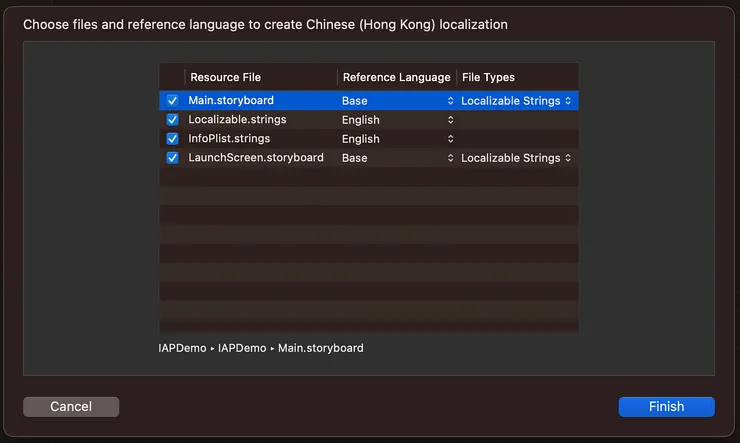Select the Localizable.strings file row
The height and width of the screenshot is (443, 740).
237,120
